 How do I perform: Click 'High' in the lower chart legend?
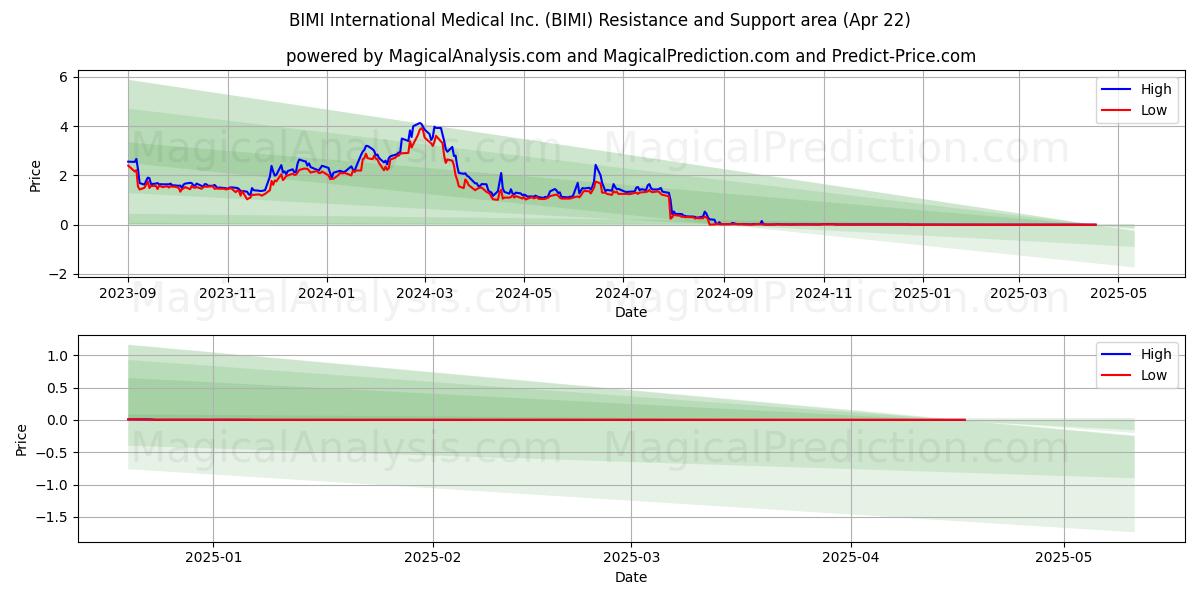(1156, 354)
